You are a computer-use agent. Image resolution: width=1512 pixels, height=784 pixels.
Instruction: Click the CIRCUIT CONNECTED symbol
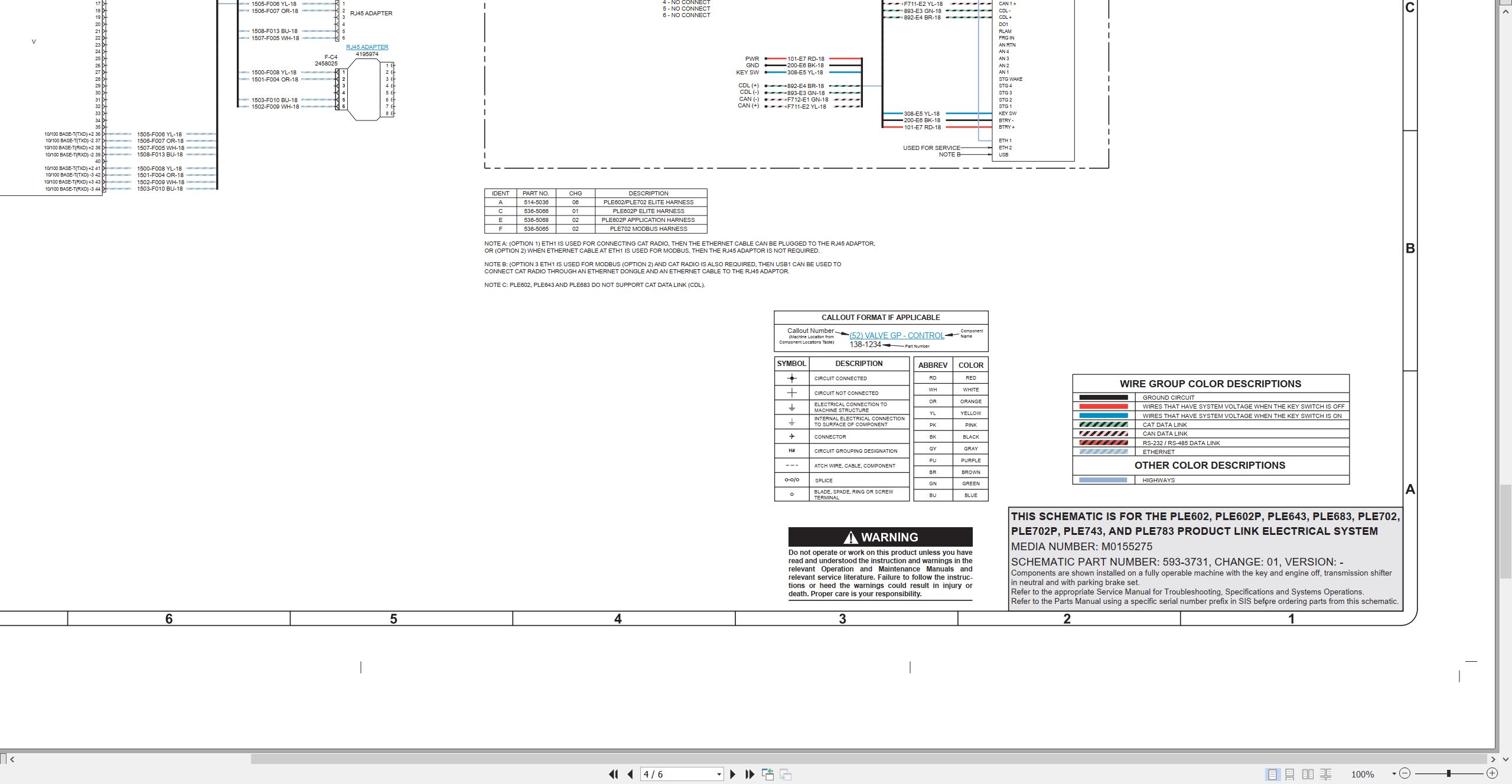792,378
